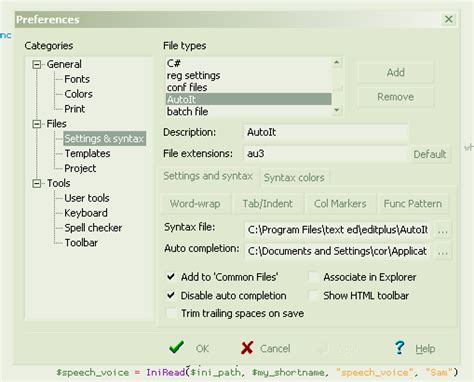This screenshot has width=474, height=382.
Task: Collapse the General category node
Action: click(37, 64)
